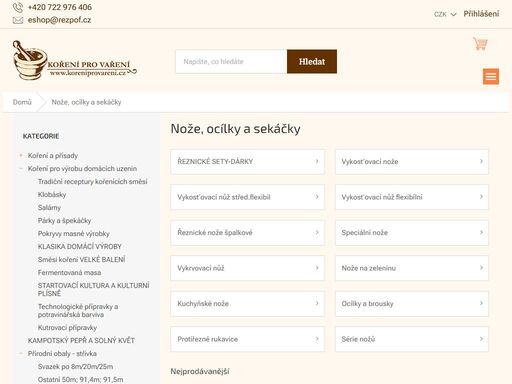Open ŘEZNICKÉ SETY-DÁRKY category tile
Viewport: 512px width, 384px height.
coord(247,162)
